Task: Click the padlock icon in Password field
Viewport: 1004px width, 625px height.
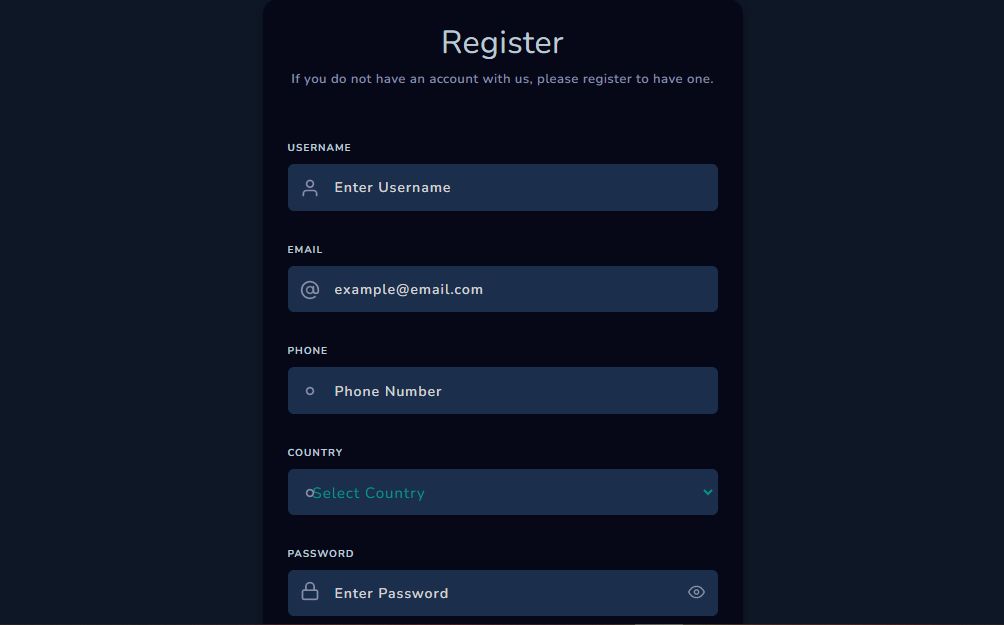Action: 310,592
